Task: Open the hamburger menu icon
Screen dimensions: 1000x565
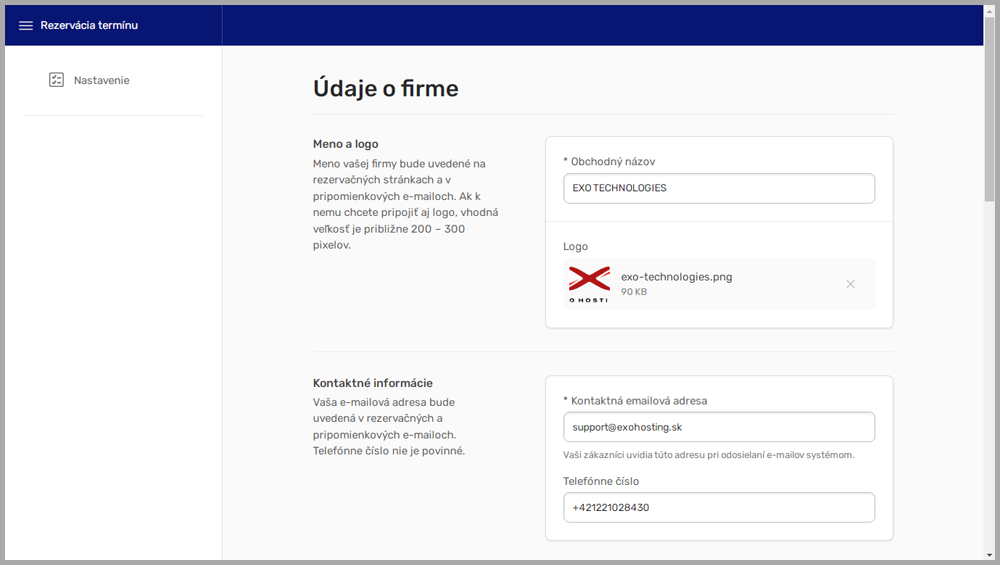Action: 26,25
